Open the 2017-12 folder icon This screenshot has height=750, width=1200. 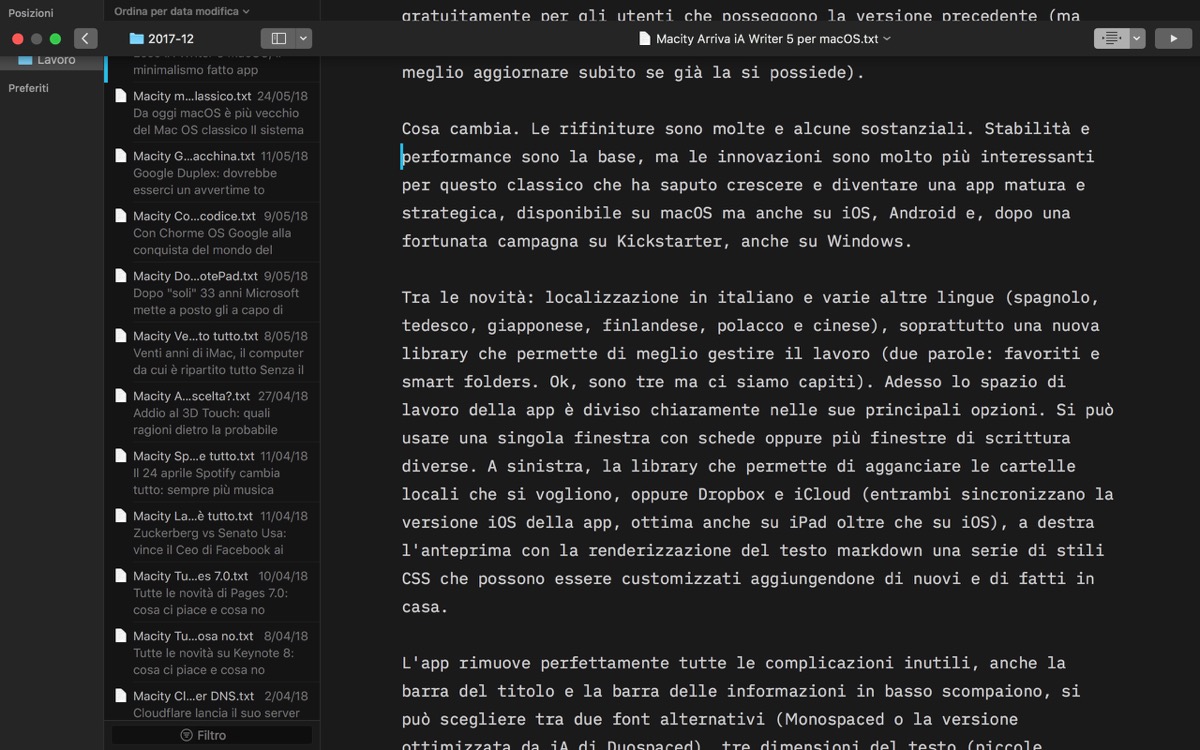coord(135,38)
